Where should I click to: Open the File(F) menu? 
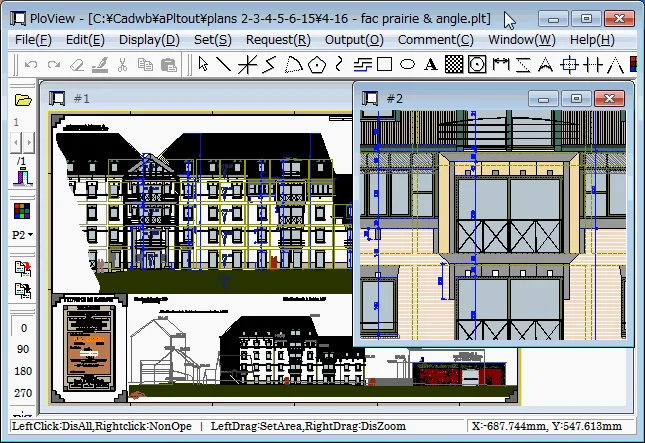pos(33,40)
